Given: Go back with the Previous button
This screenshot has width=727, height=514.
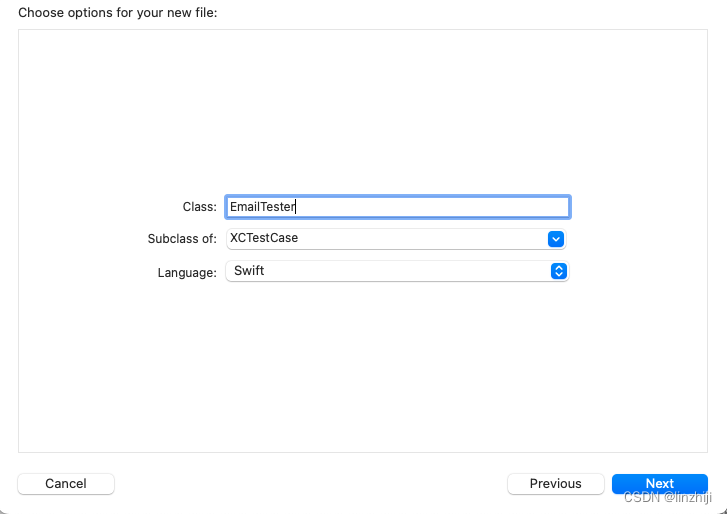Looking at the screenshot, I should click(555, 484).
